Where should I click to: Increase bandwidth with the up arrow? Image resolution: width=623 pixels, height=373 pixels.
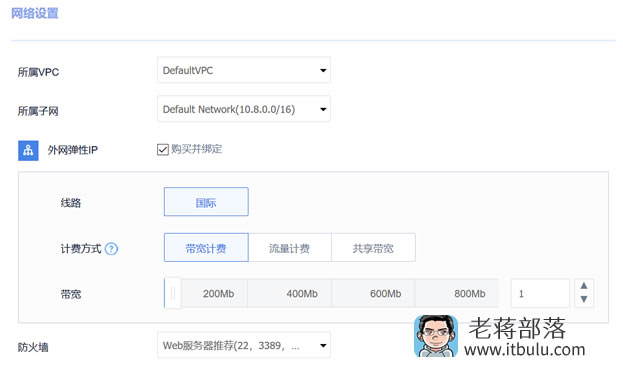[584, 286]
